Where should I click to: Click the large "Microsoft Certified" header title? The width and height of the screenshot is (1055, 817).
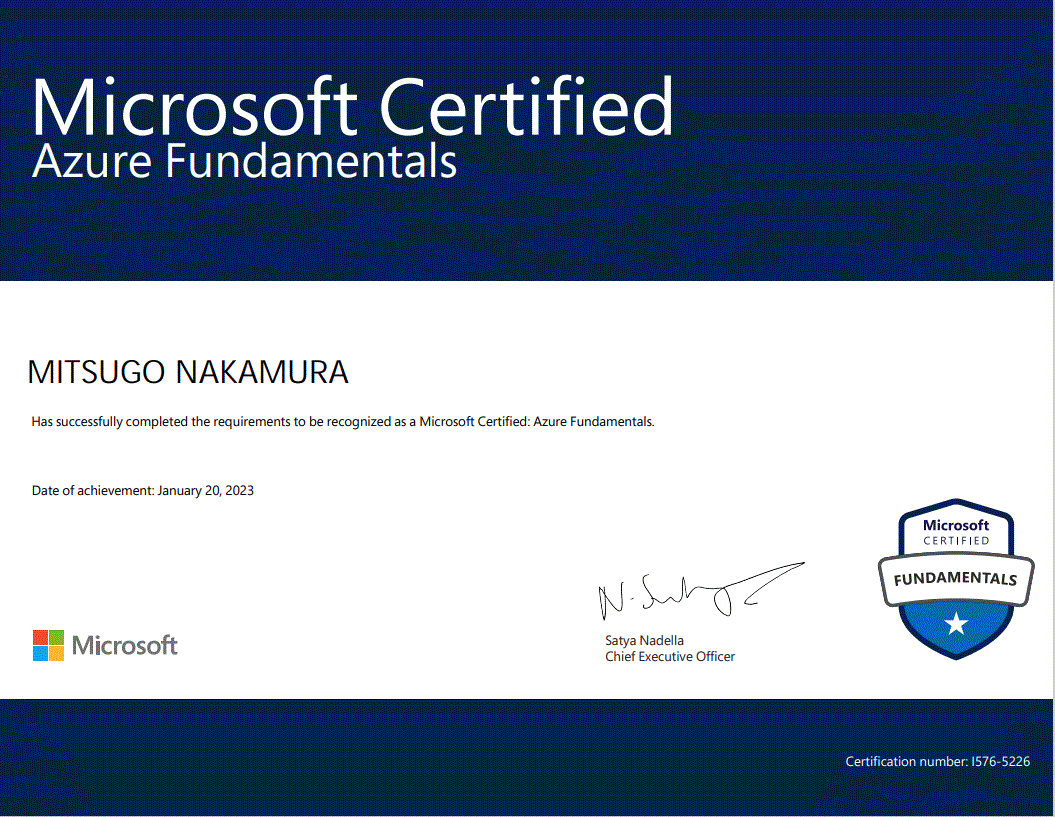click(352, 108)
